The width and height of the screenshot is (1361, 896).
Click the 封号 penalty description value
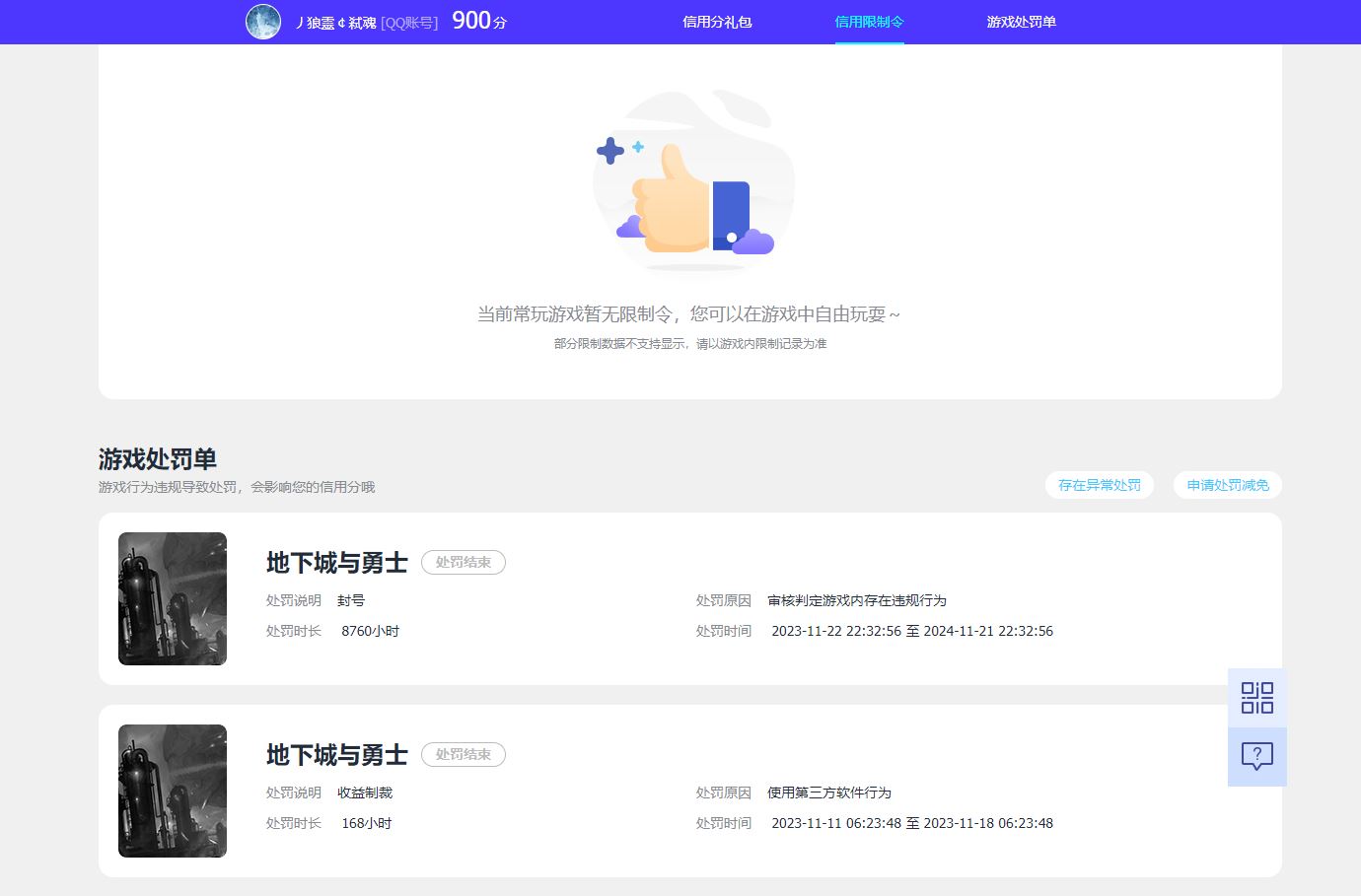[x=351, y=600]
